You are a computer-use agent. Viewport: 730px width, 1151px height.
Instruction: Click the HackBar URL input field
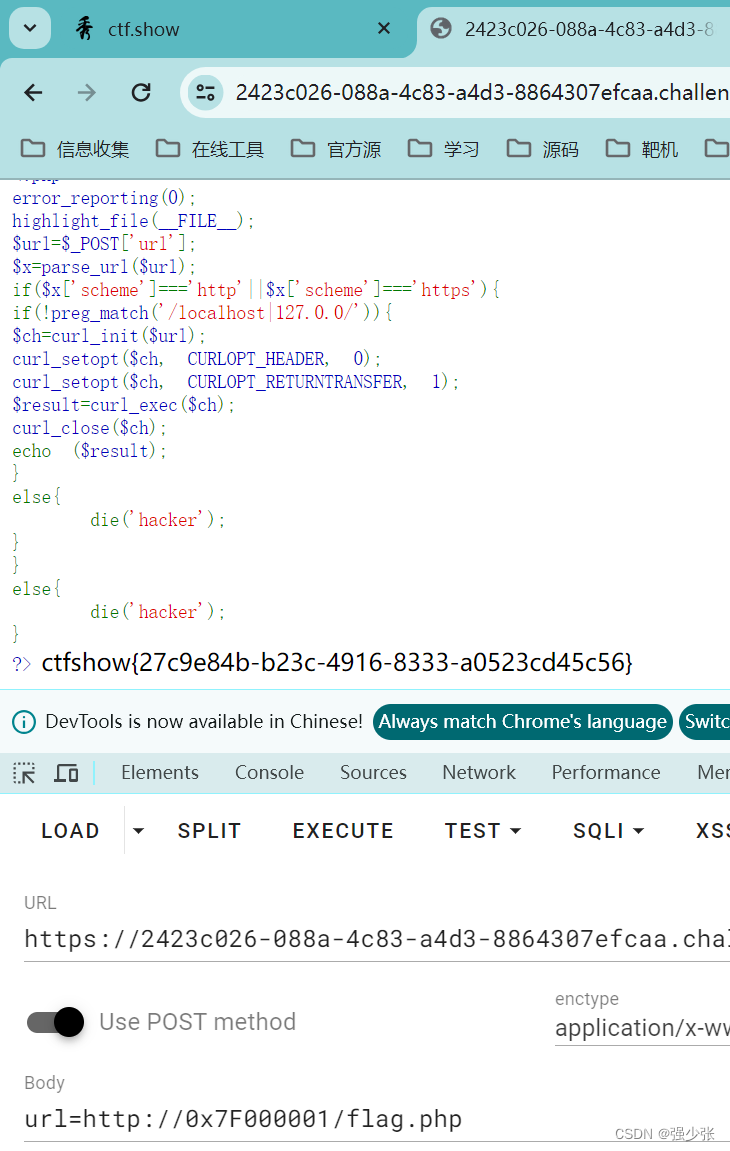point(377,940)
